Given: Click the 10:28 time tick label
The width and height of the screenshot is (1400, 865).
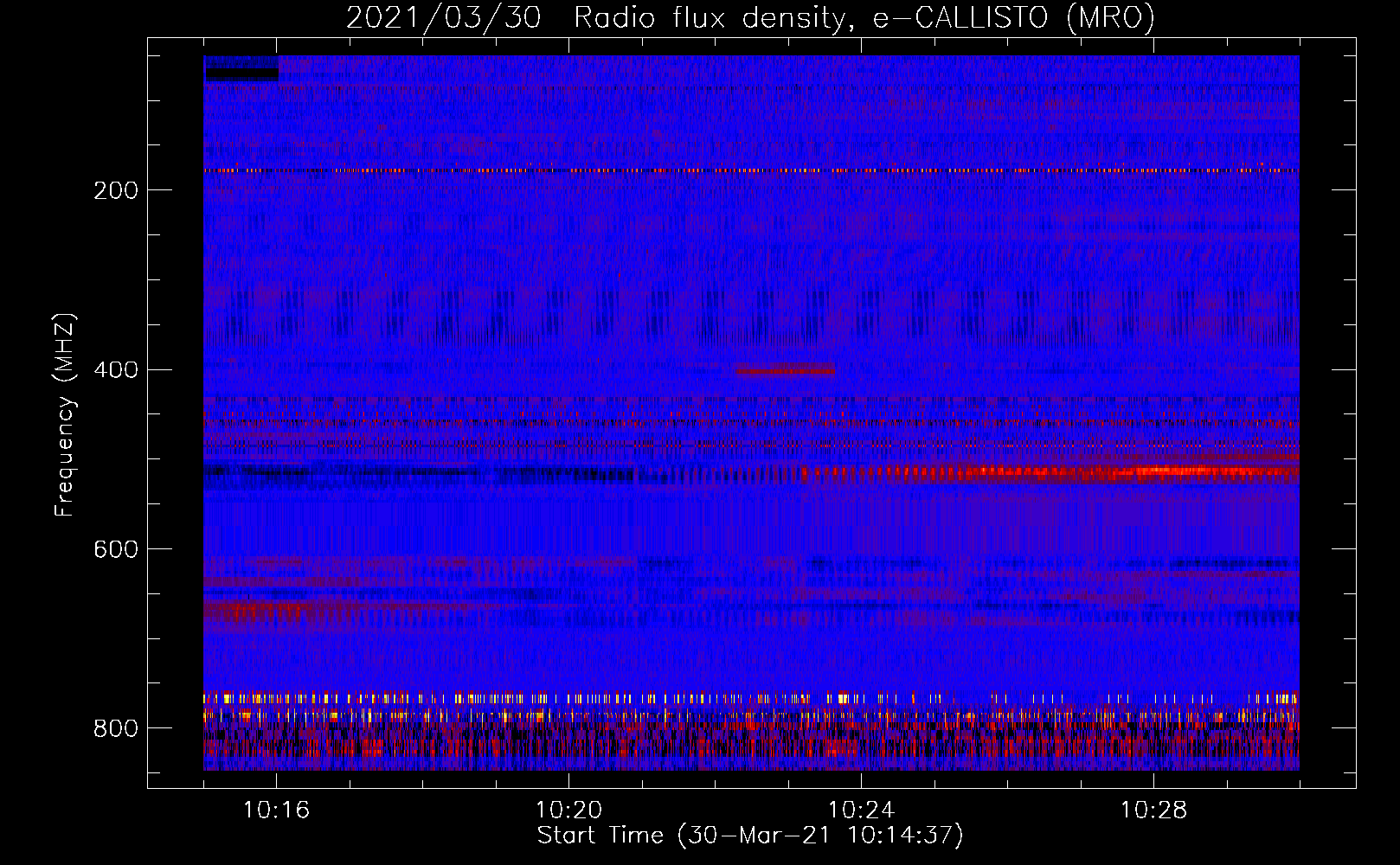Looking at the screenshot, I should pos(1153,810).
